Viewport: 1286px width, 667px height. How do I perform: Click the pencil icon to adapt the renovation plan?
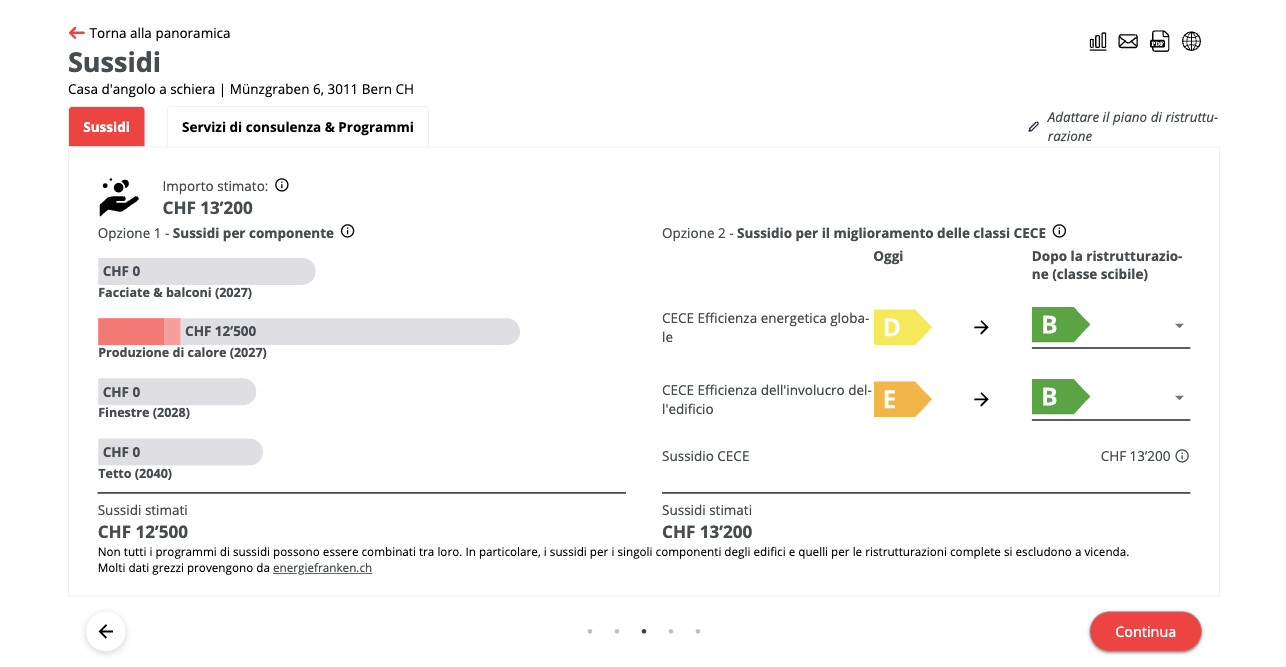pos(1034,127)
